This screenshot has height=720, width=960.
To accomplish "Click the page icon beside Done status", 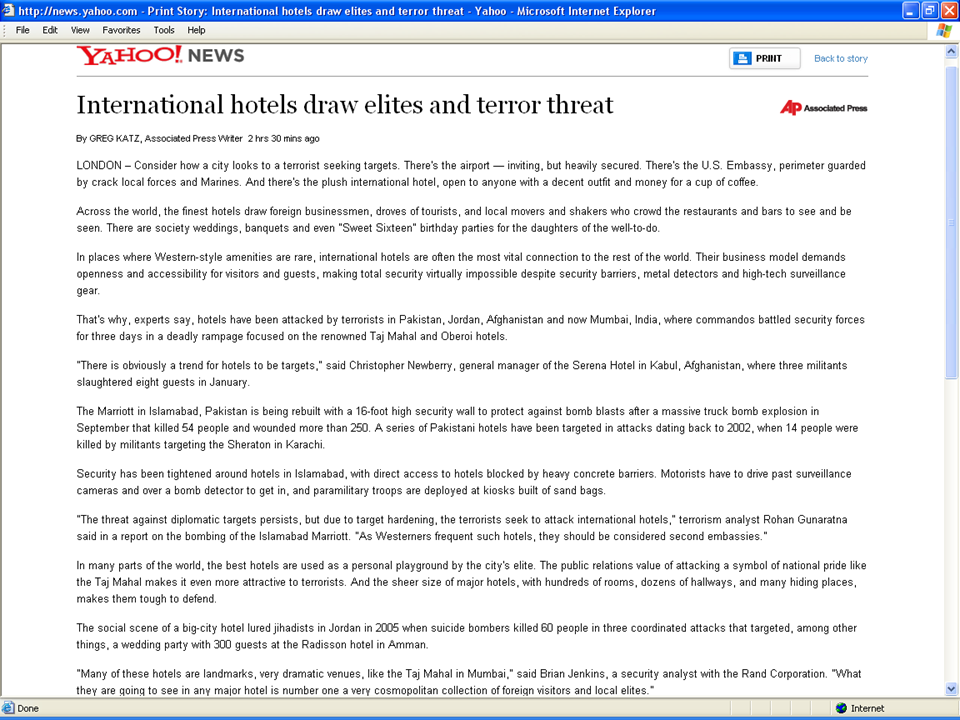I will click(x=8, y=708).
